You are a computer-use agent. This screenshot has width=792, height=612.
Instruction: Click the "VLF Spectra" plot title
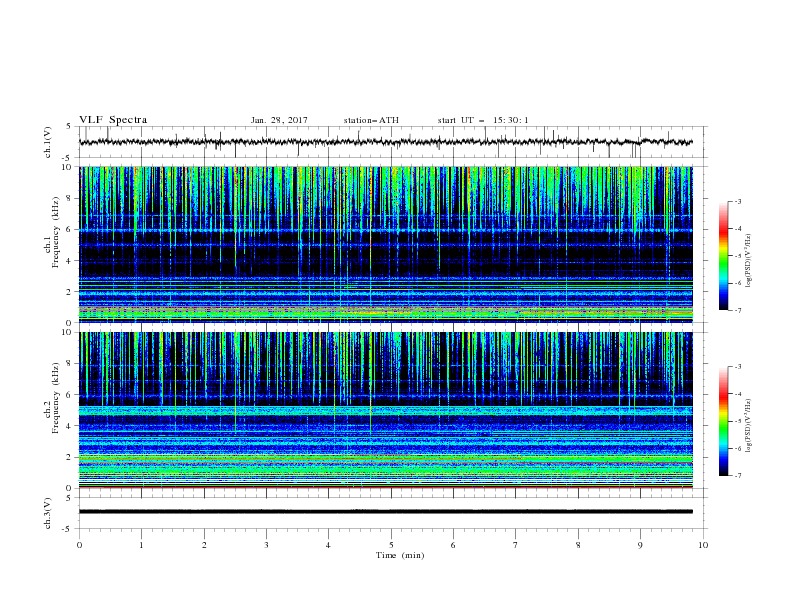click(x=113, y=120)
